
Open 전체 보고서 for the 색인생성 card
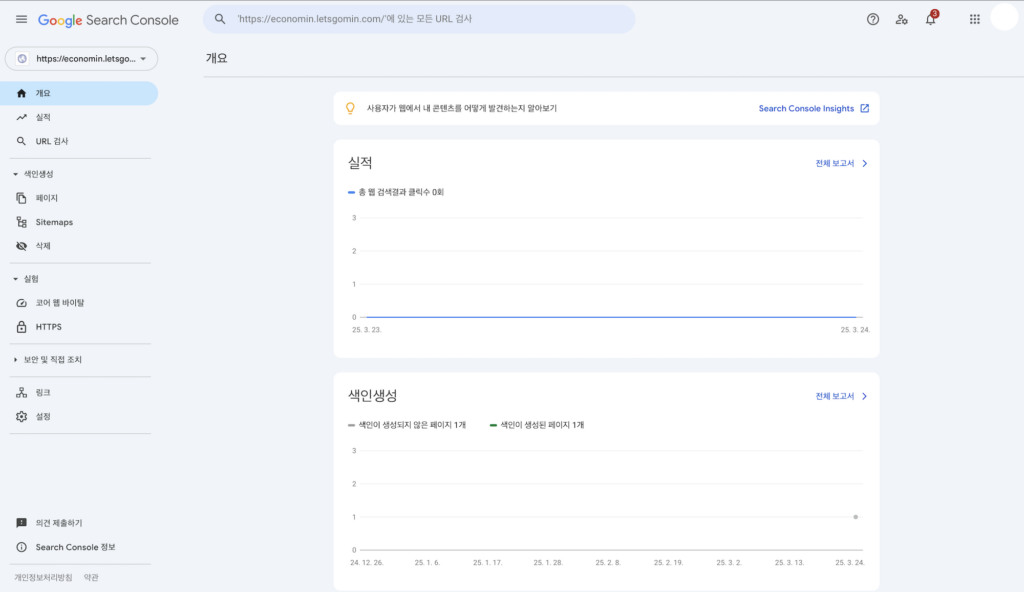click(835, 396)
